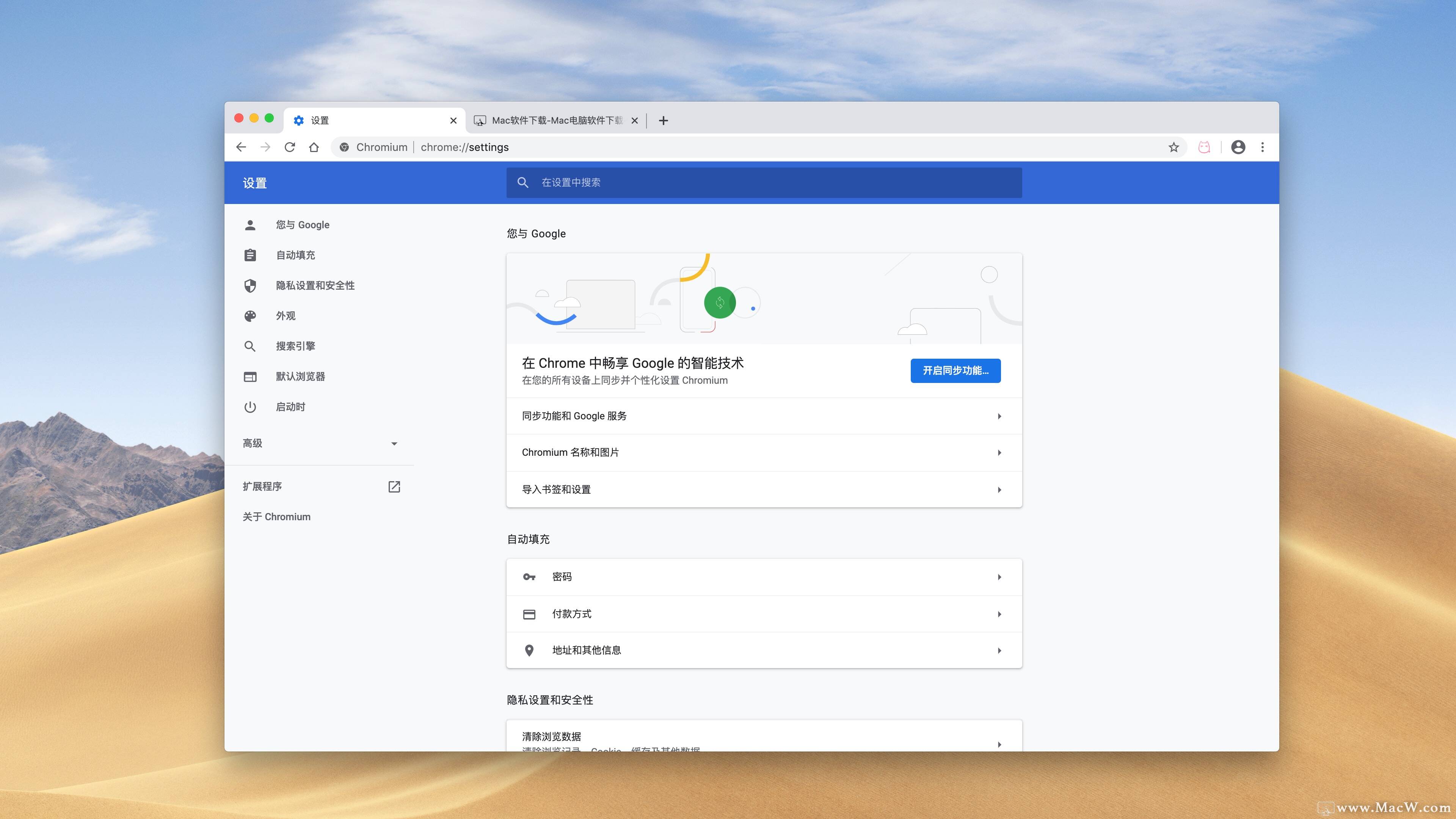This screenshot has width=1456, height=819.
Task: Click the sync illustration banner
Action: pyautogui.click(x=764, y=298)
